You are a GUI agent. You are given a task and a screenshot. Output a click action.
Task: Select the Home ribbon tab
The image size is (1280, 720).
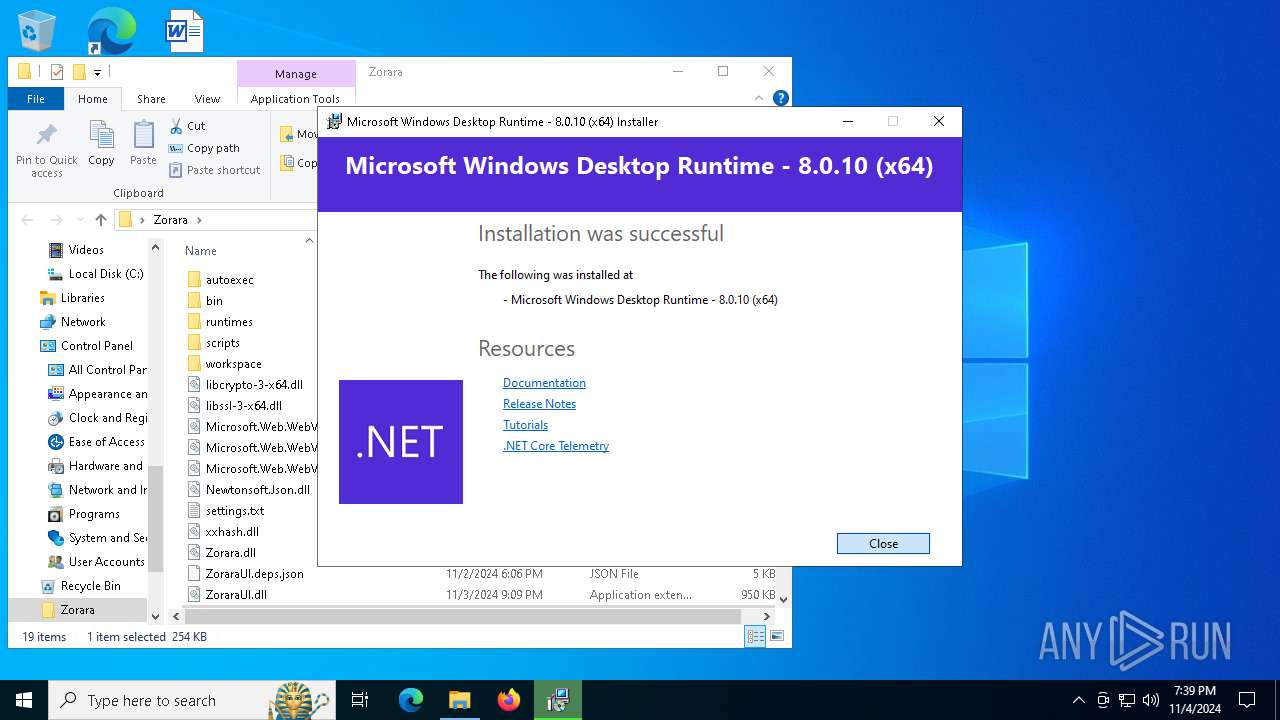(93, 99)
